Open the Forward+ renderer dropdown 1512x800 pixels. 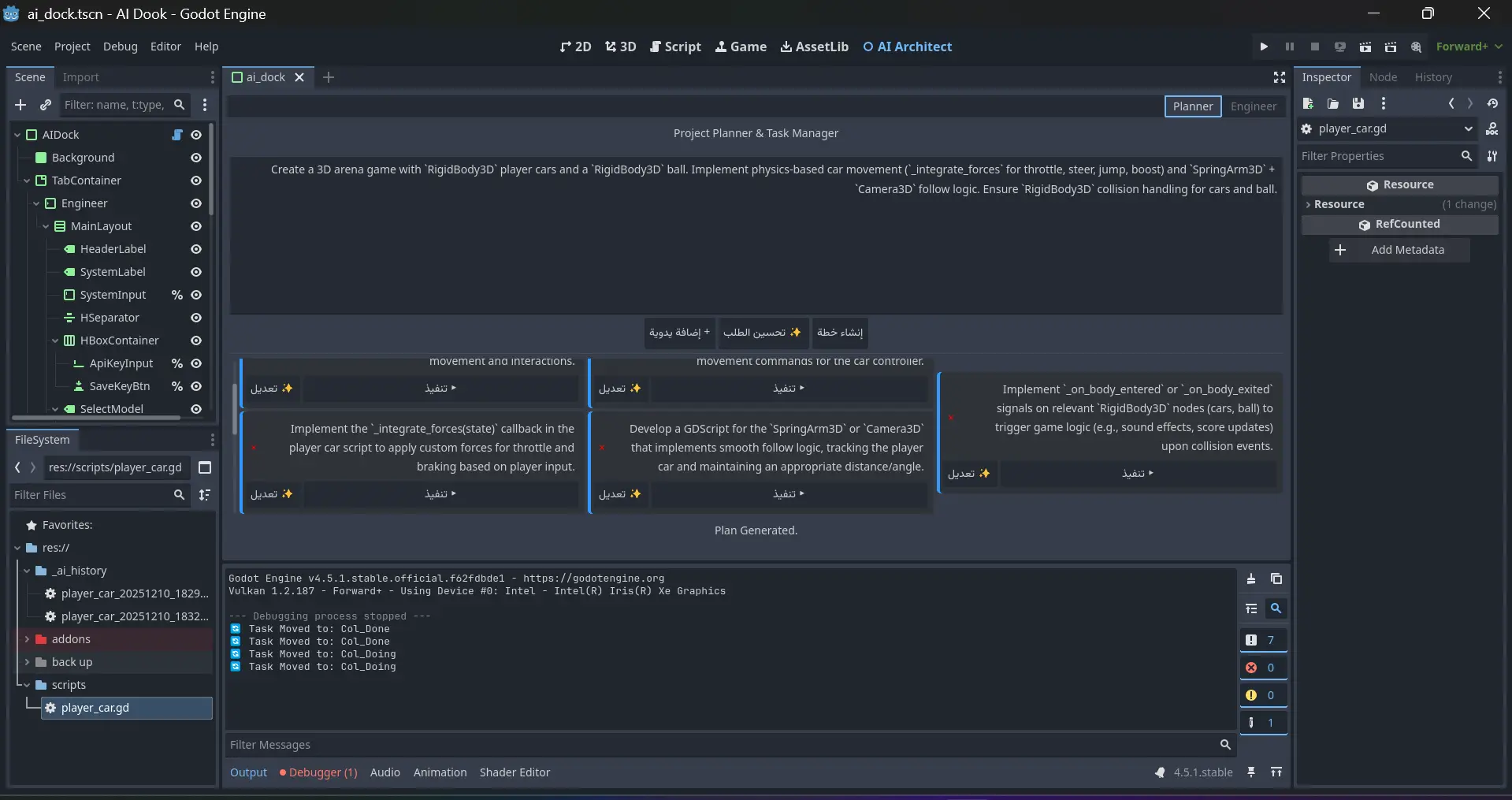click(1469, 47)
